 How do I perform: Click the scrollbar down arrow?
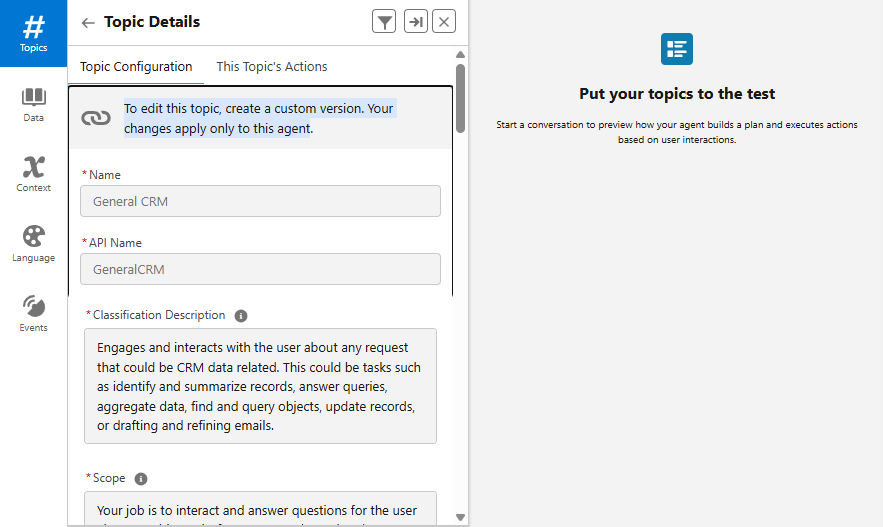pyautogui.click(x=460, y=517)
